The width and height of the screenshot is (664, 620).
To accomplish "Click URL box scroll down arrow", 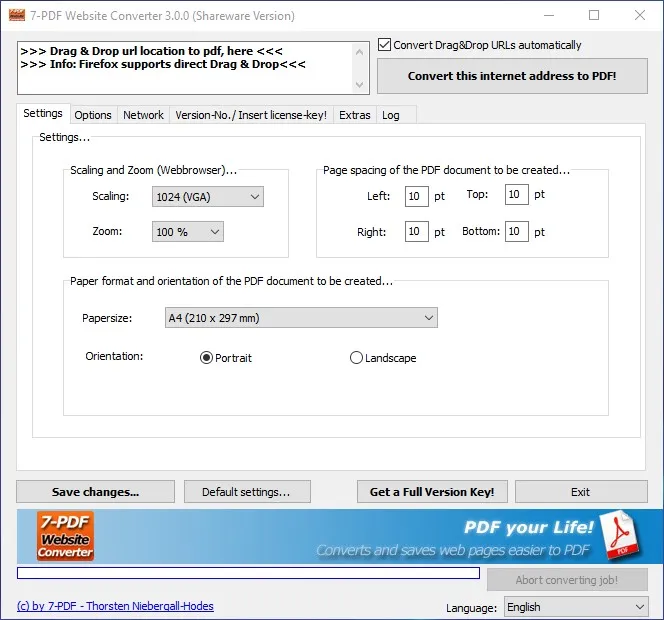I will click(360, 84).
